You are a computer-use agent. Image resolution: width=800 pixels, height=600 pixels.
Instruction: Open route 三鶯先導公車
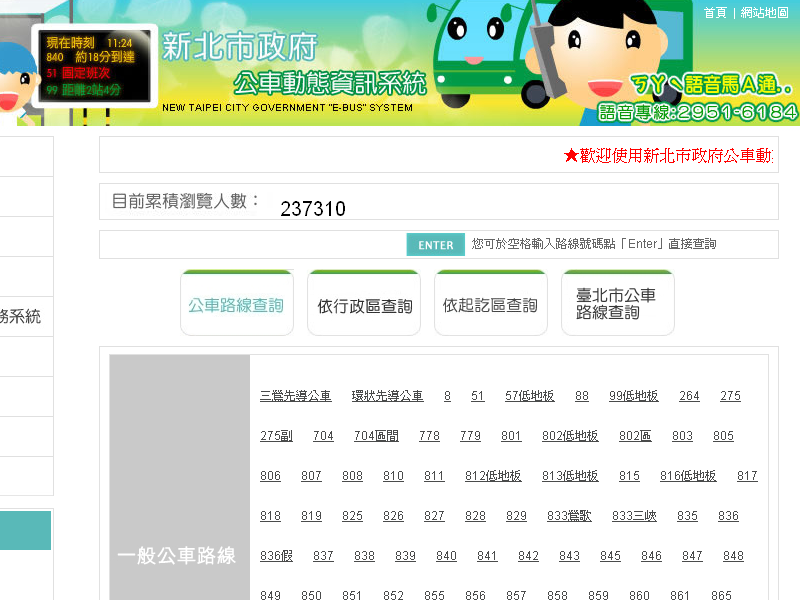point(295,396)
